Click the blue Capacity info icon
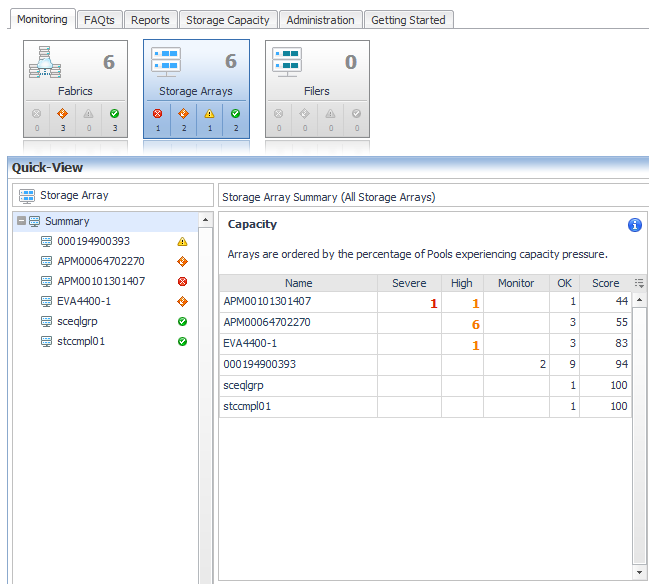Viewport: 649px width, 584px height. coord(635,225)
